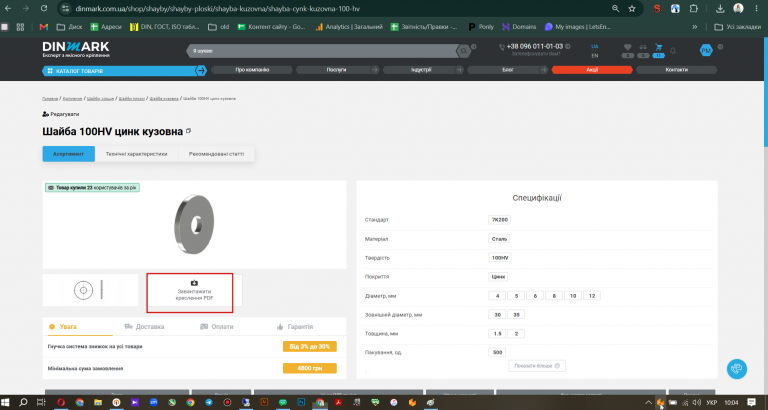Reload the page with the refresh icon
This screenshot has height=410, width=768.
[44, 8]
